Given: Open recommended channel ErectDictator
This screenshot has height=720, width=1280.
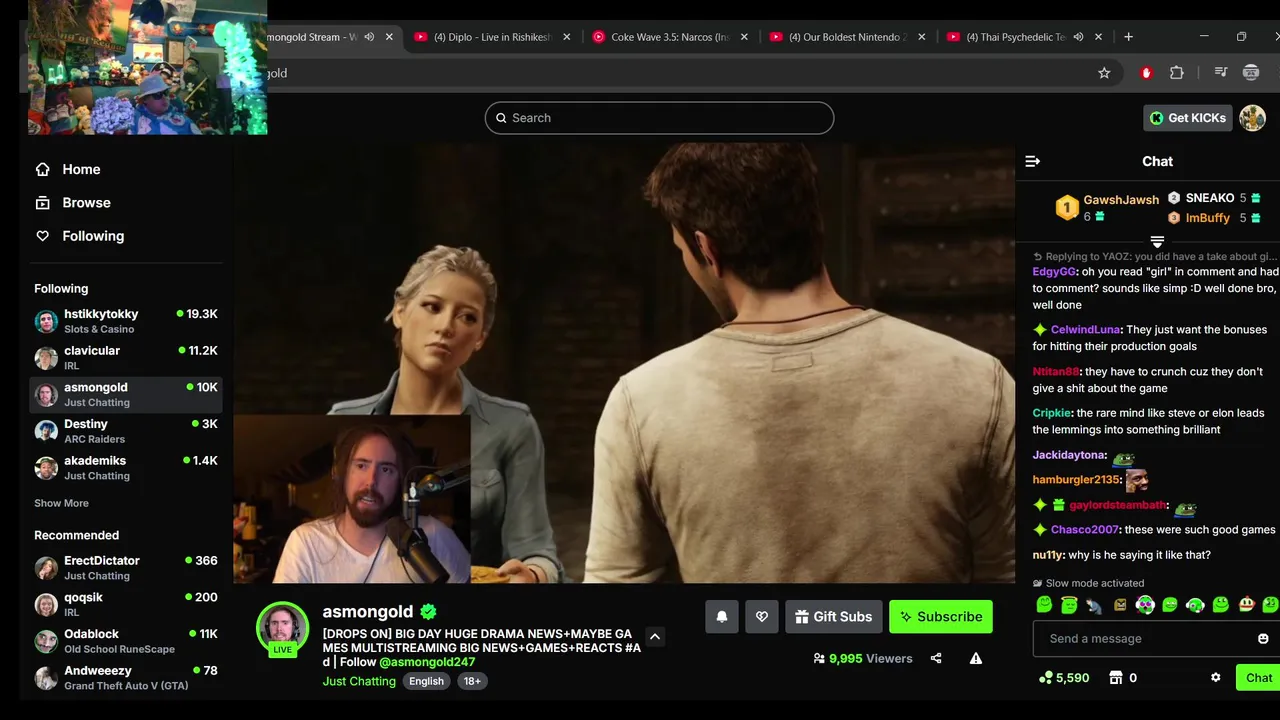Looking at the screenshot, I should click(126, 568).
